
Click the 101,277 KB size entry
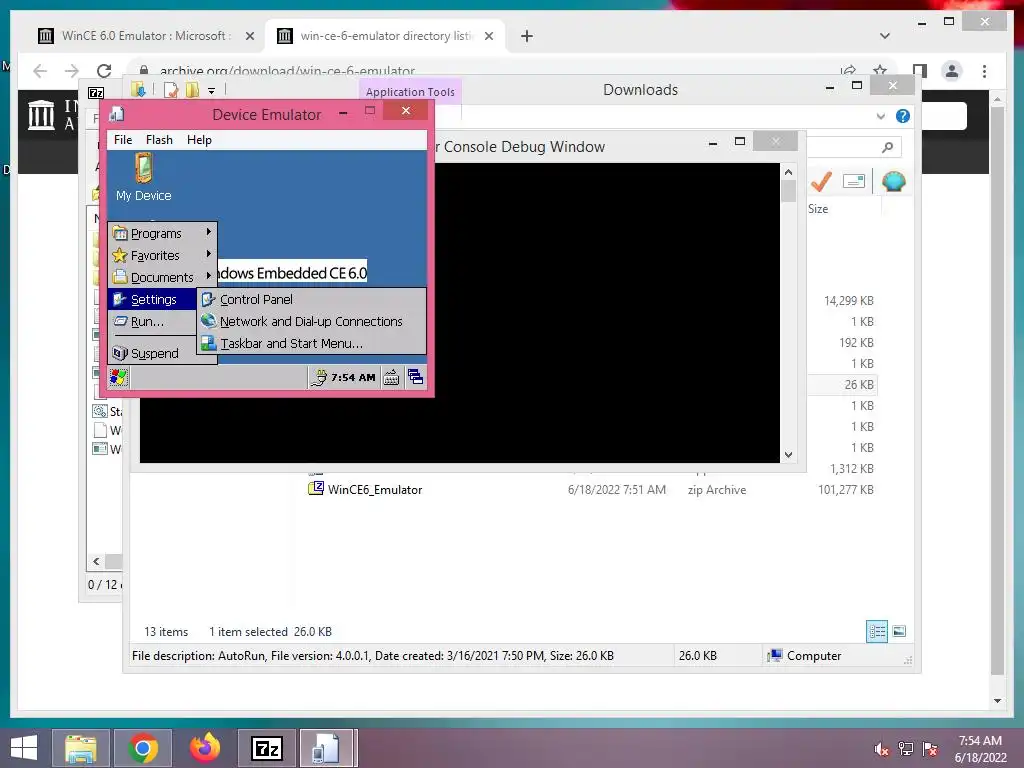coord(846,489)
